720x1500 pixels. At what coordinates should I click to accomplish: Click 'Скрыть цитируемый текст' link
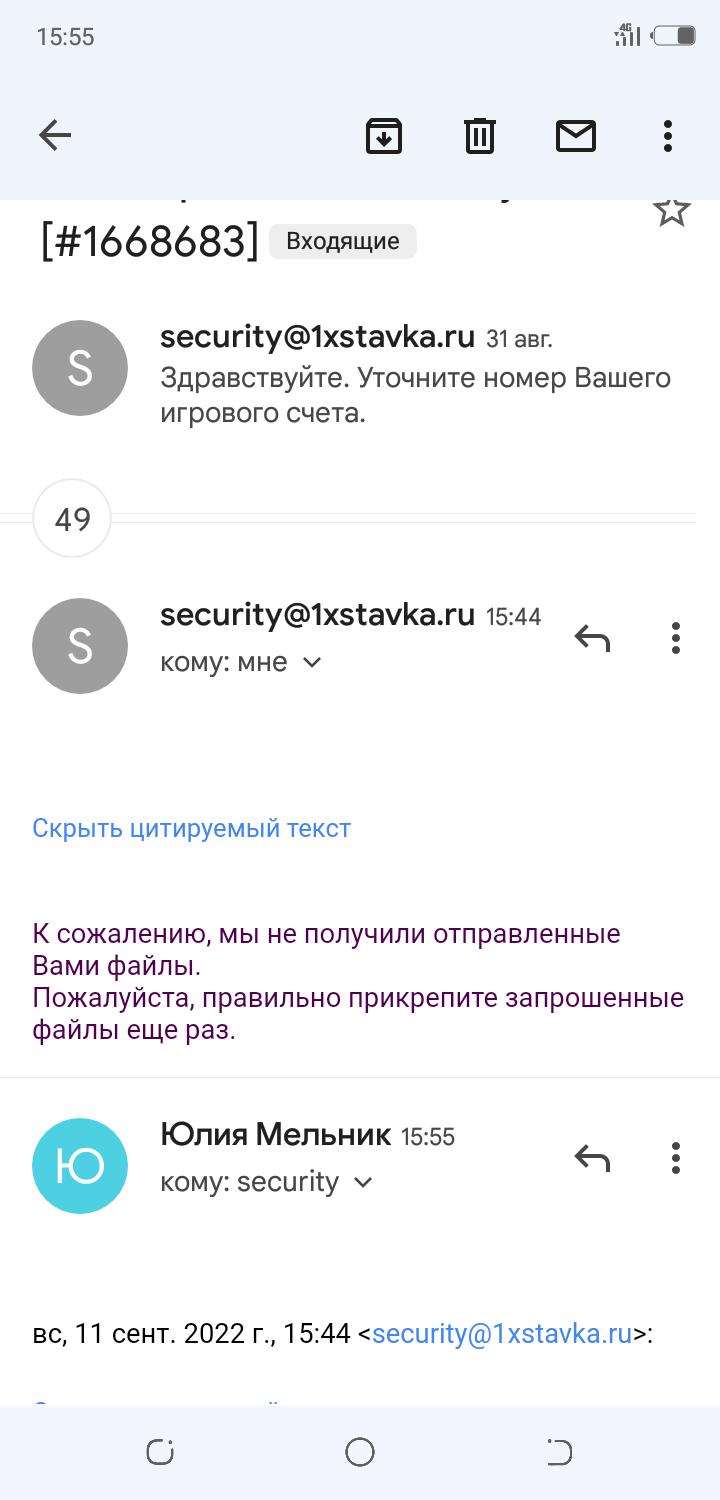192,828
